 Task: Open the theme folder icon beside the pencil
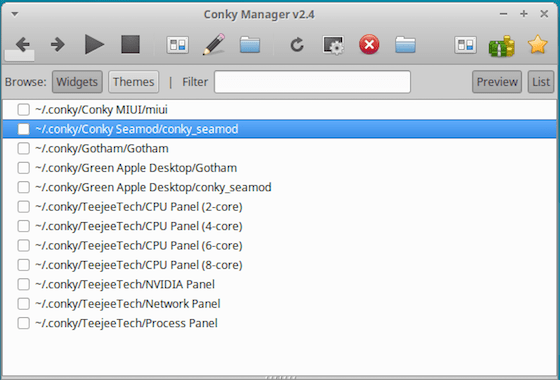coord(250,45)
